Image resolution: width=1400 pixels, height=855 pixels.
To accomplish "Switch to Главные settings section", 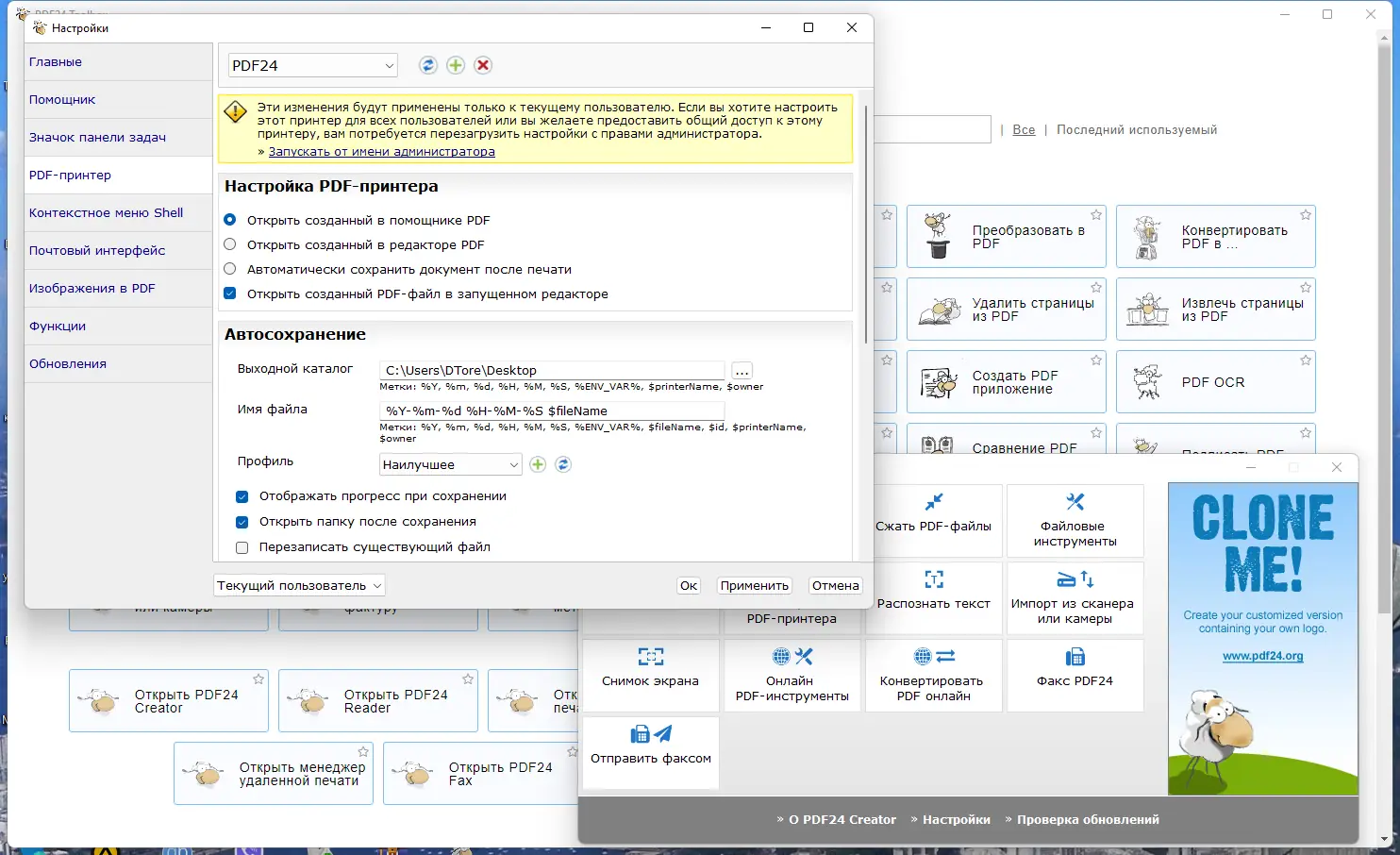I will pyautogui.click(x=118, y=62).
